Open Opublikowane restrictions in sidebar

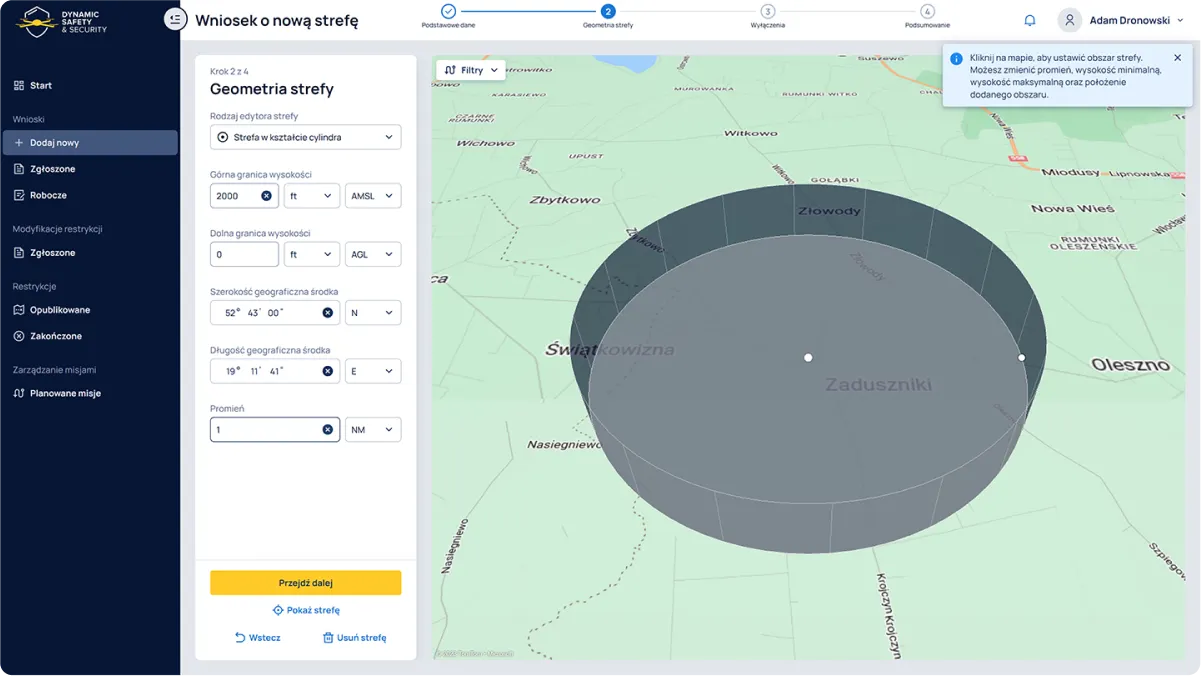(59, 310)
